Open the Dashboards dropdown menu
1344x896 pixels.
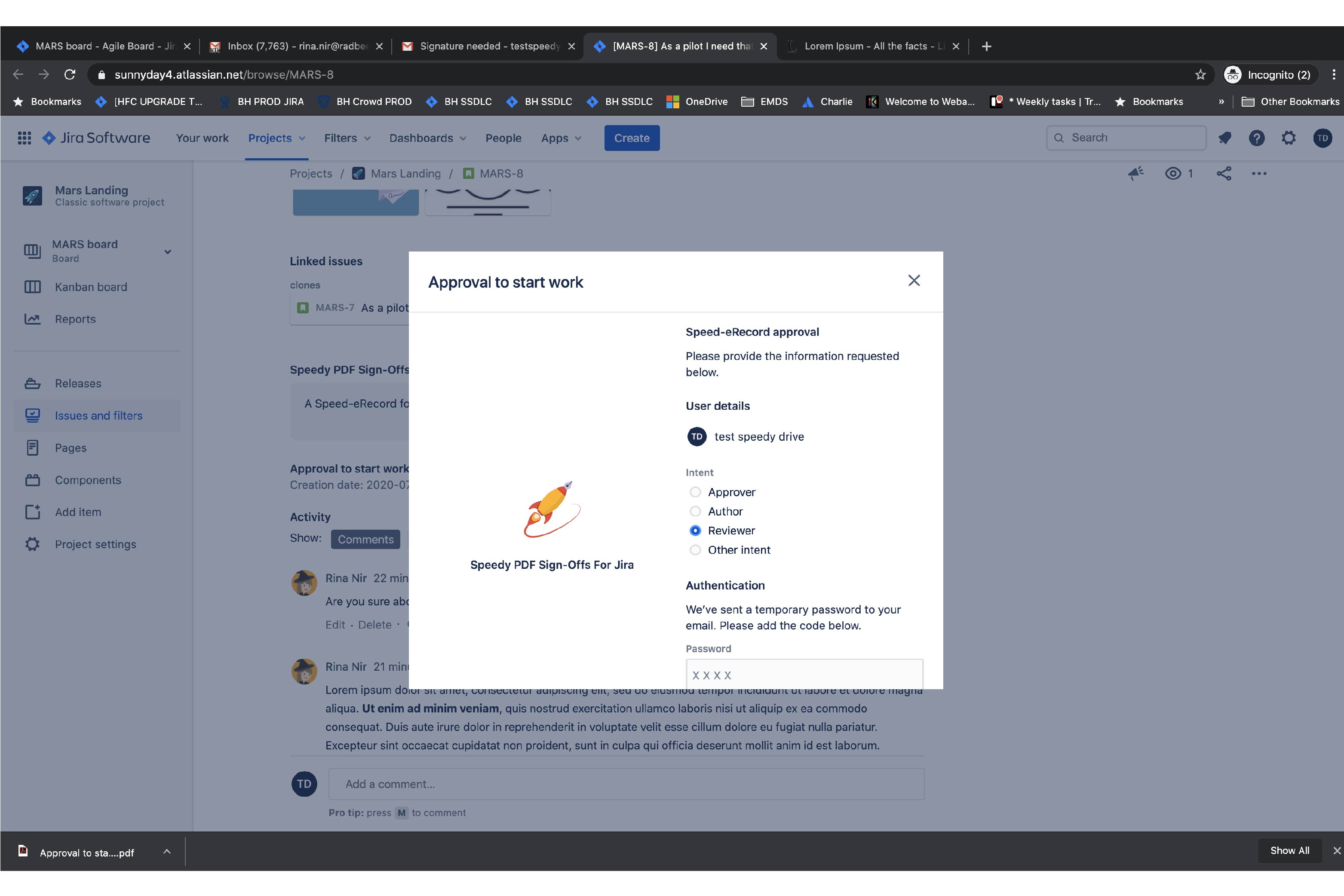pyautogui.click(x=427, y=138)
